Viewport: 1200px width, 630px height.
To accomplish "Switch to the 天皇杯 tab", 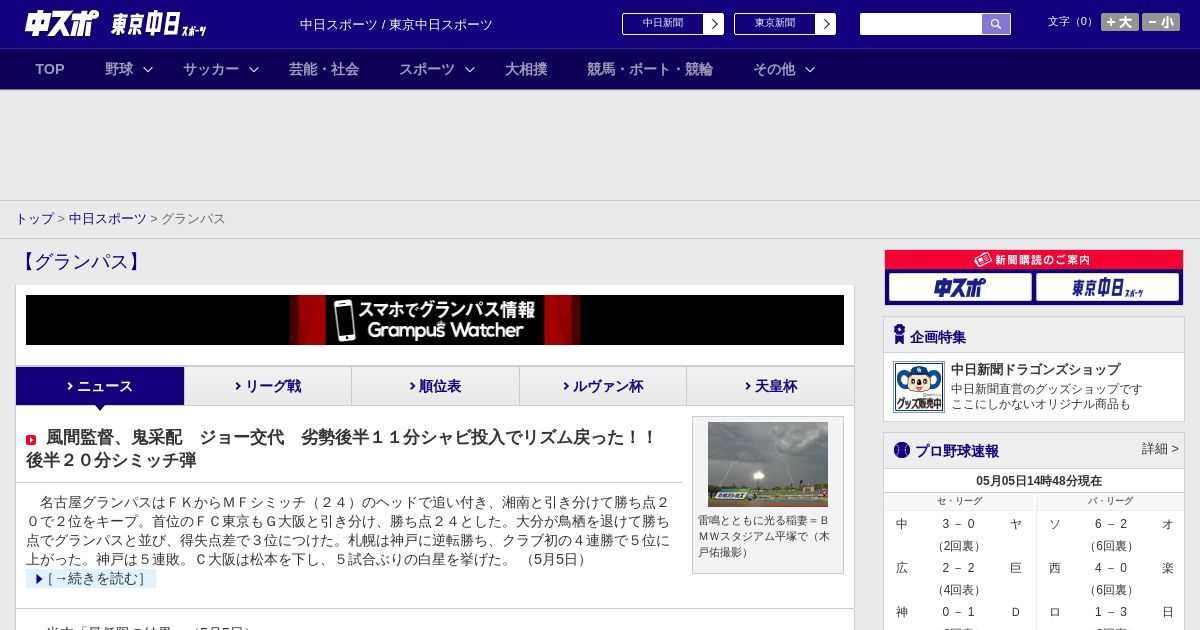I will (x=770, y=386).
